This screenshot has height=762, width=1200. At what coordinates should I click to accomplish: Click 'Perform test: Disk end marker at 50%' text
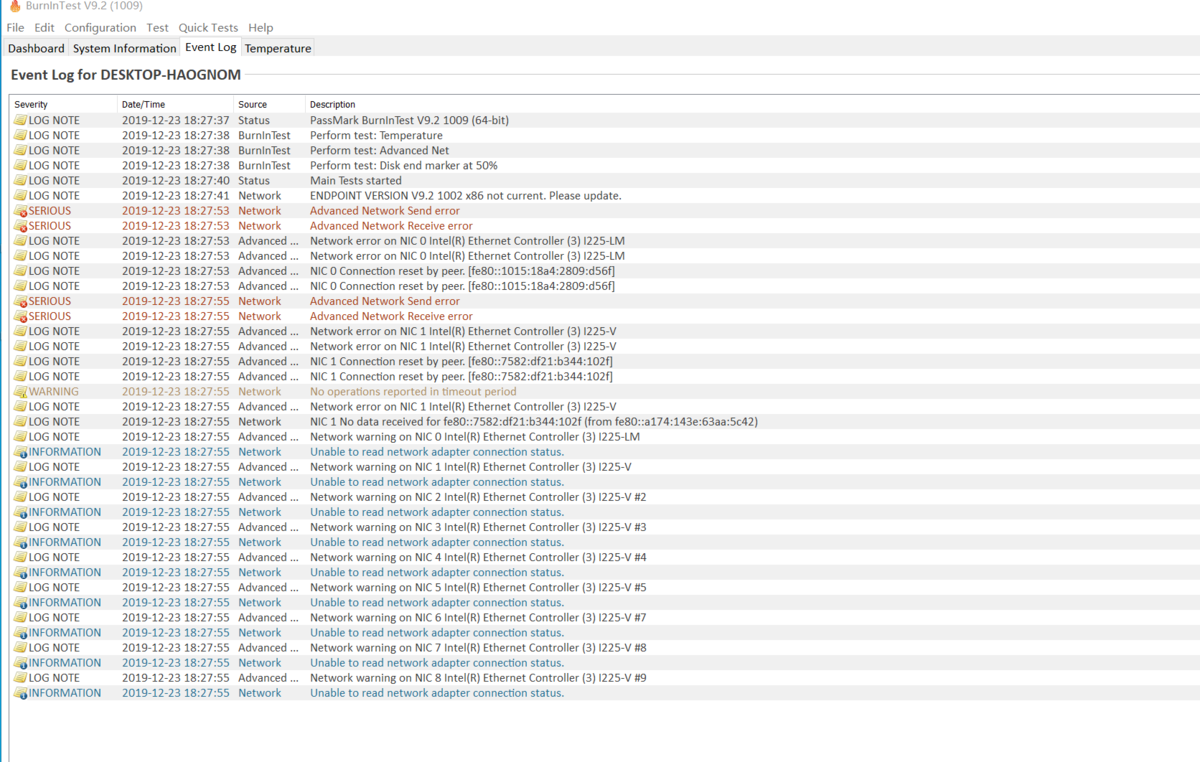tap(403, 165)
